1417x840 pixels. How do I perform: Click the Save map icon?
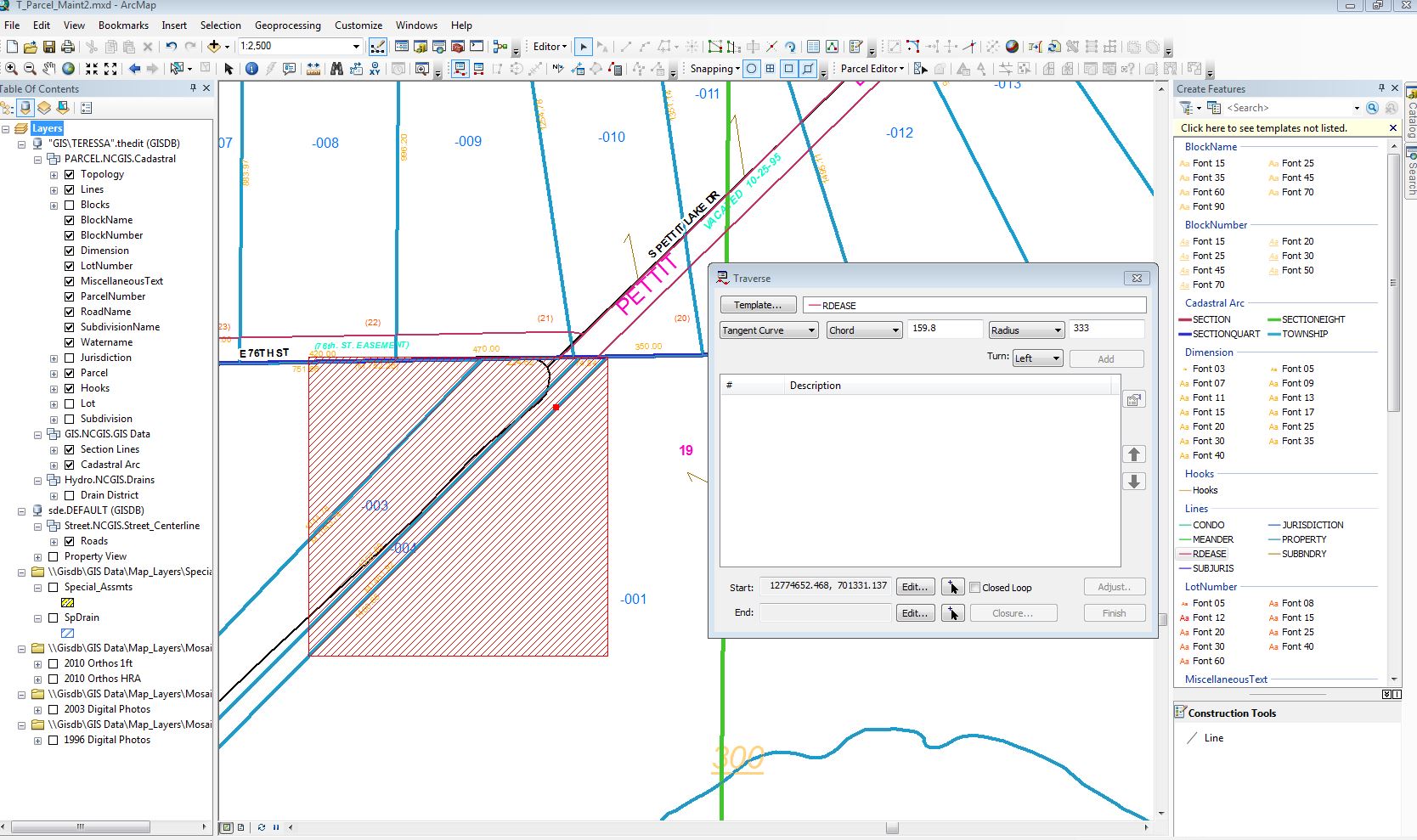point(49,47)
